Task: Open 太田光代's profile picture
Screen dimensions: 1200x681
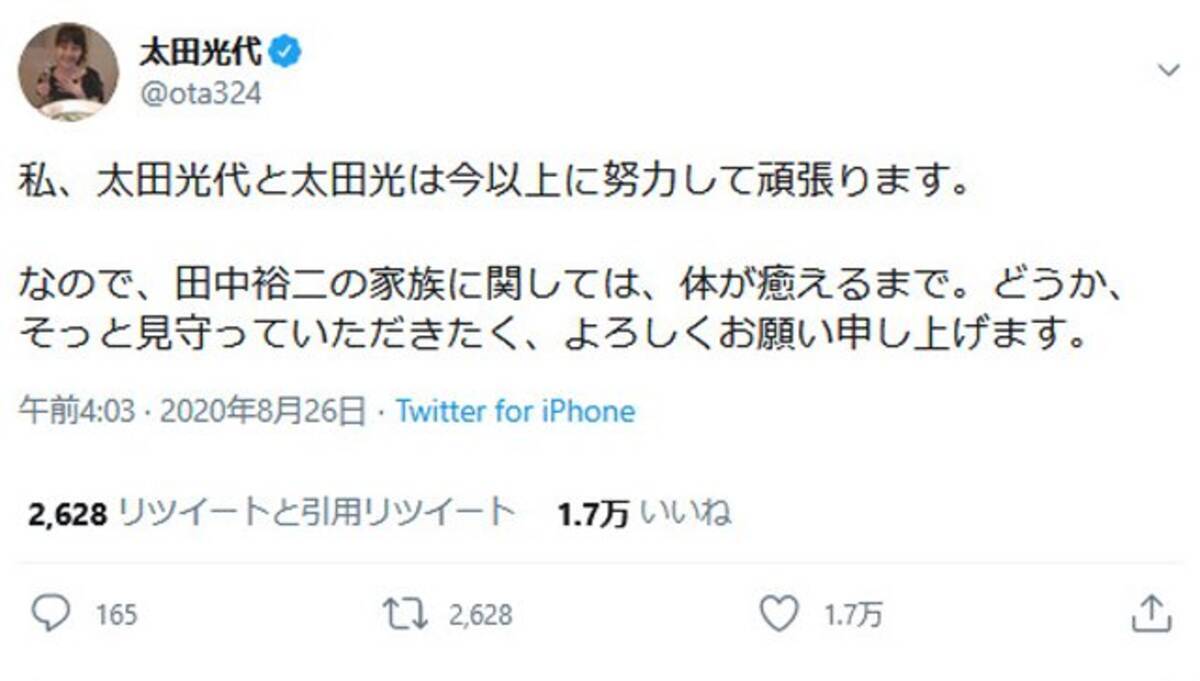Action: (68, 70)
